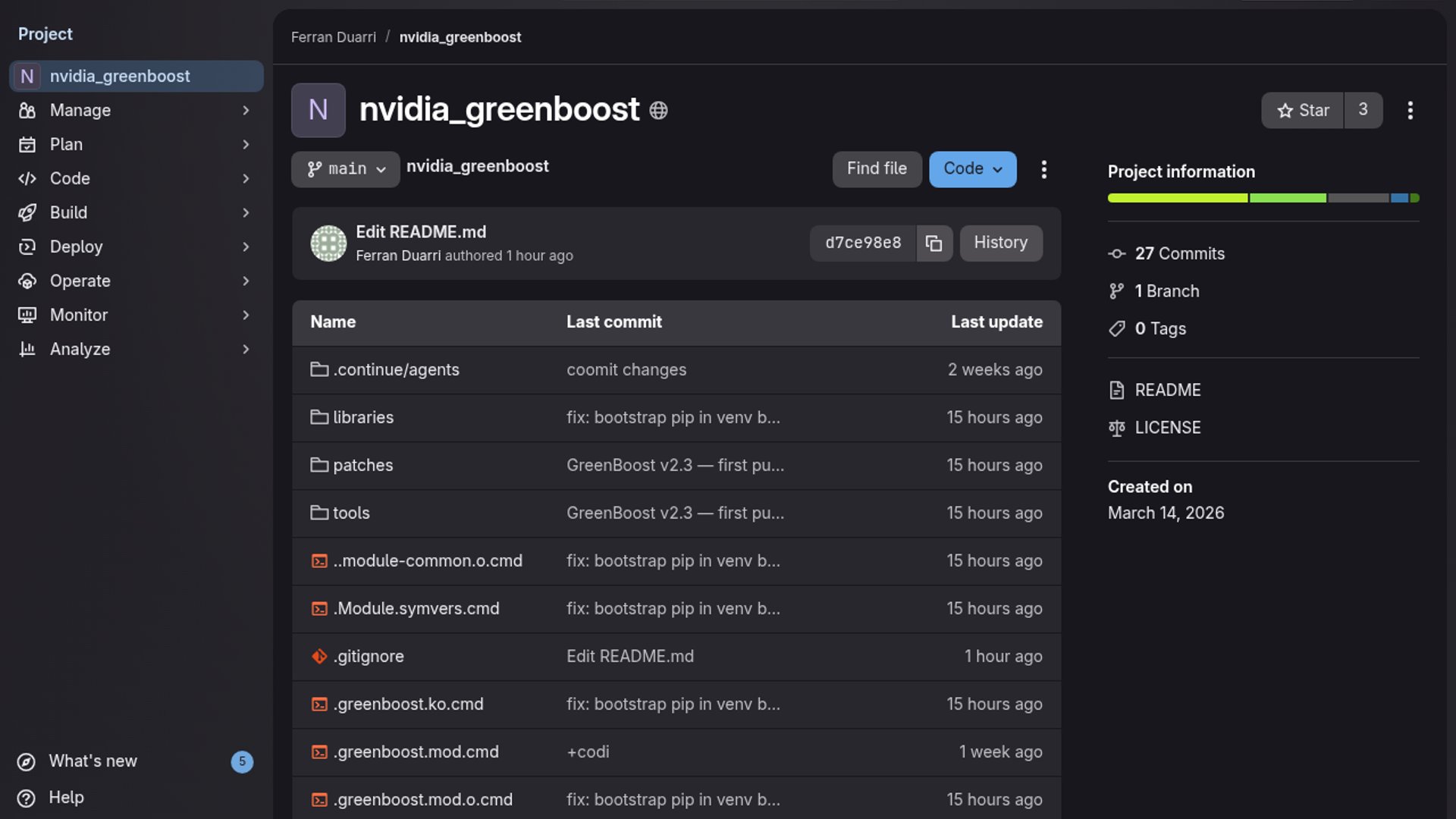Copy commit SHA d7ce98e8 icon
This screenshot has width=1456, height=819.
(934, 243)
